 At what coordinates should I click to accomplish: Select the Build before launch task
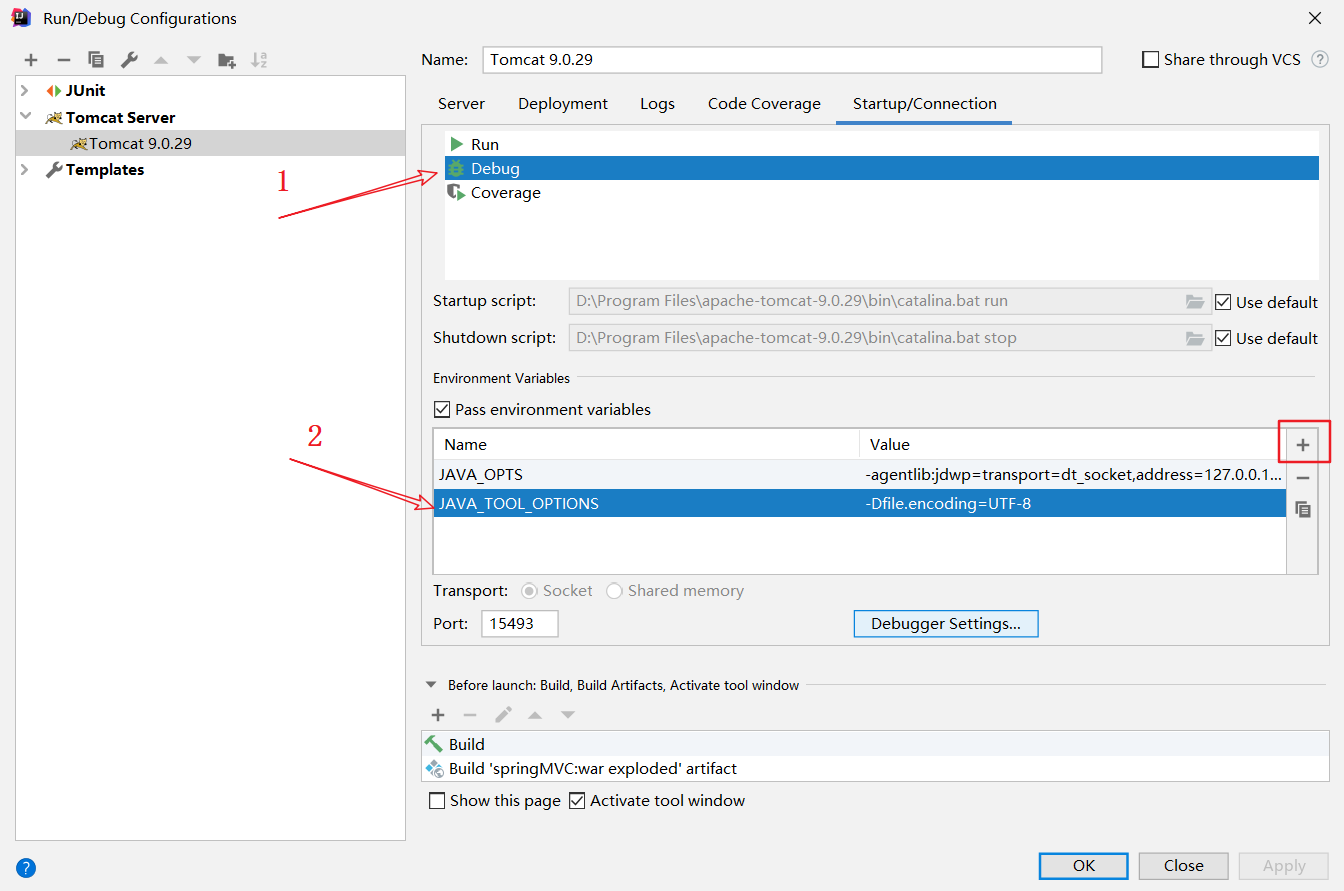coord(875,744)
